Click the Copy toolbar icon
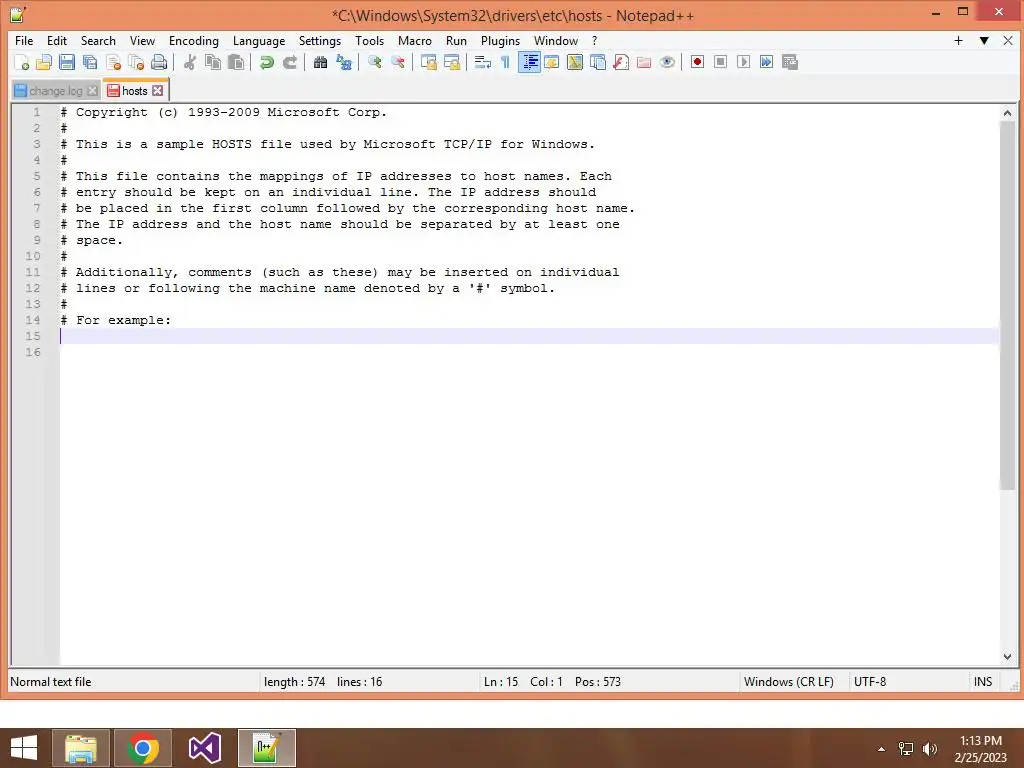The width and height of the screenshot is (1024, 768). [212, 62]
